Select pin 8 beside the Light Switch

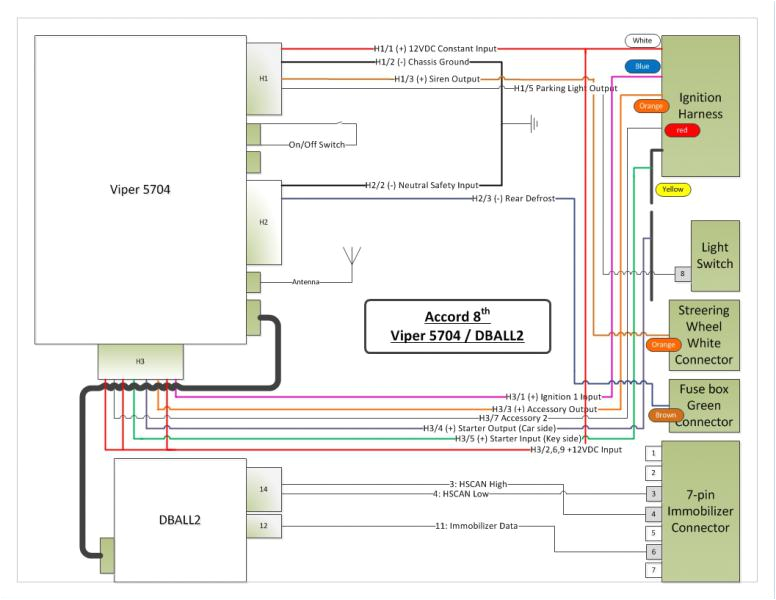(682, 272)
